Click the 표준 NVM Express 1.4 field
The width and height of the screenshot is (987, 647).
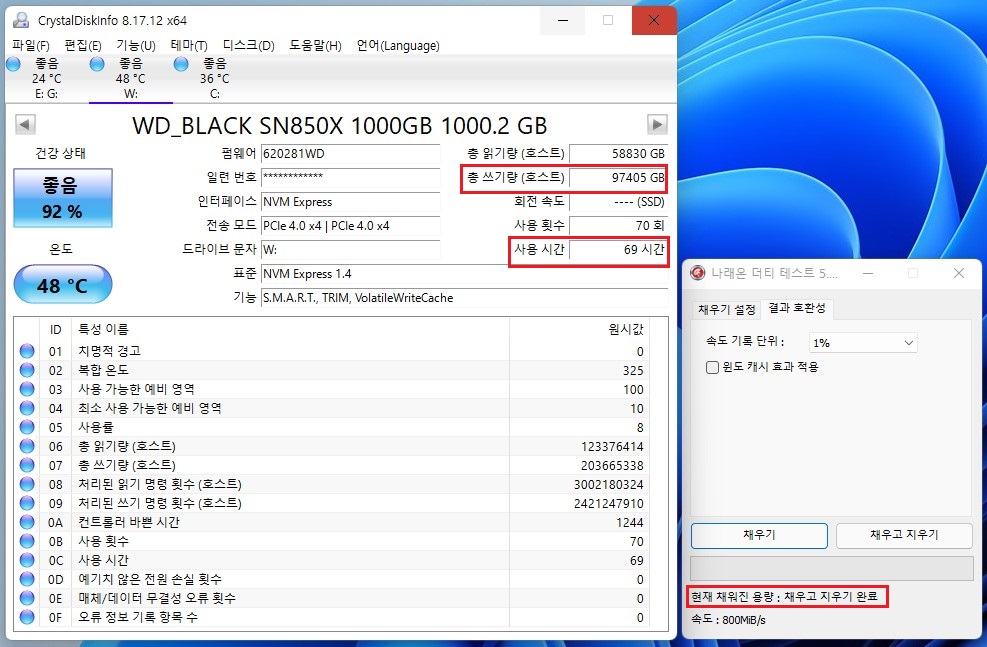[x=465, y=274]
